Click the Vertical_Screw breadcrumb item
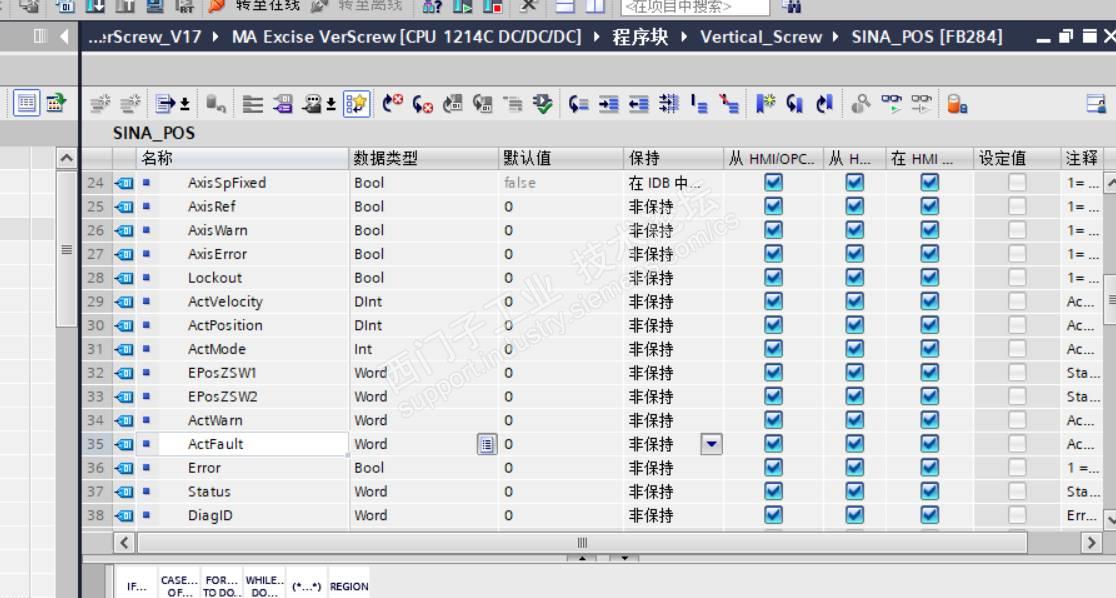This screenshot has height=598, width=1116. pyautogui.click(x=761, y=37)
